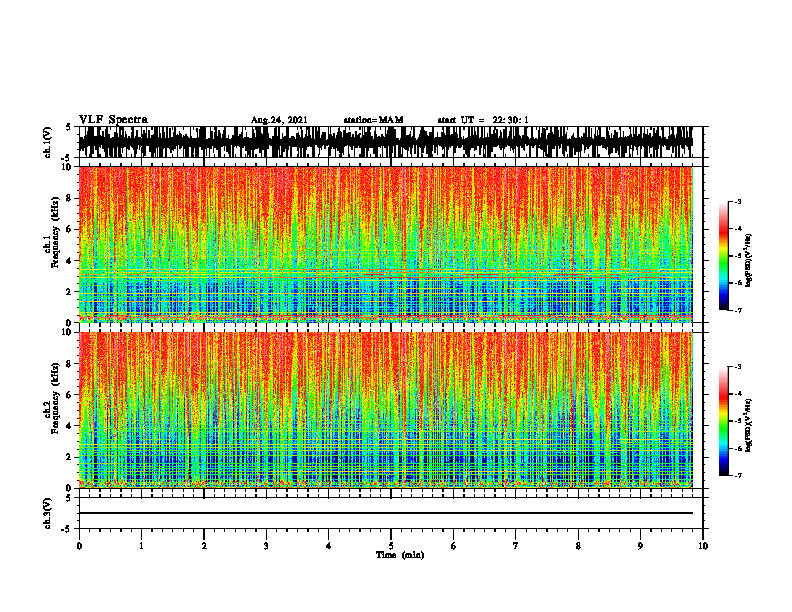Click the "ch.1(V)" axis label
Viewport: 792px width, 612px height.
(47, 142)
